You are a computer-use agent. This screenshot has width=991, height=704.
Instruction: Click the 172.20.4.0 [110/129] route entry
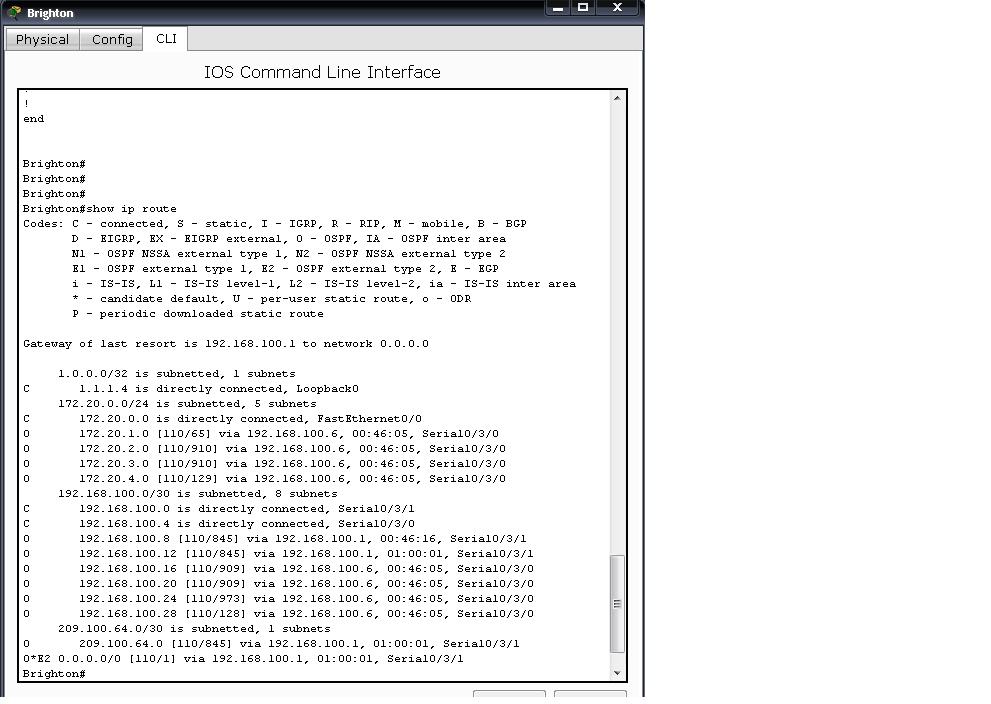tap(264, 478)
